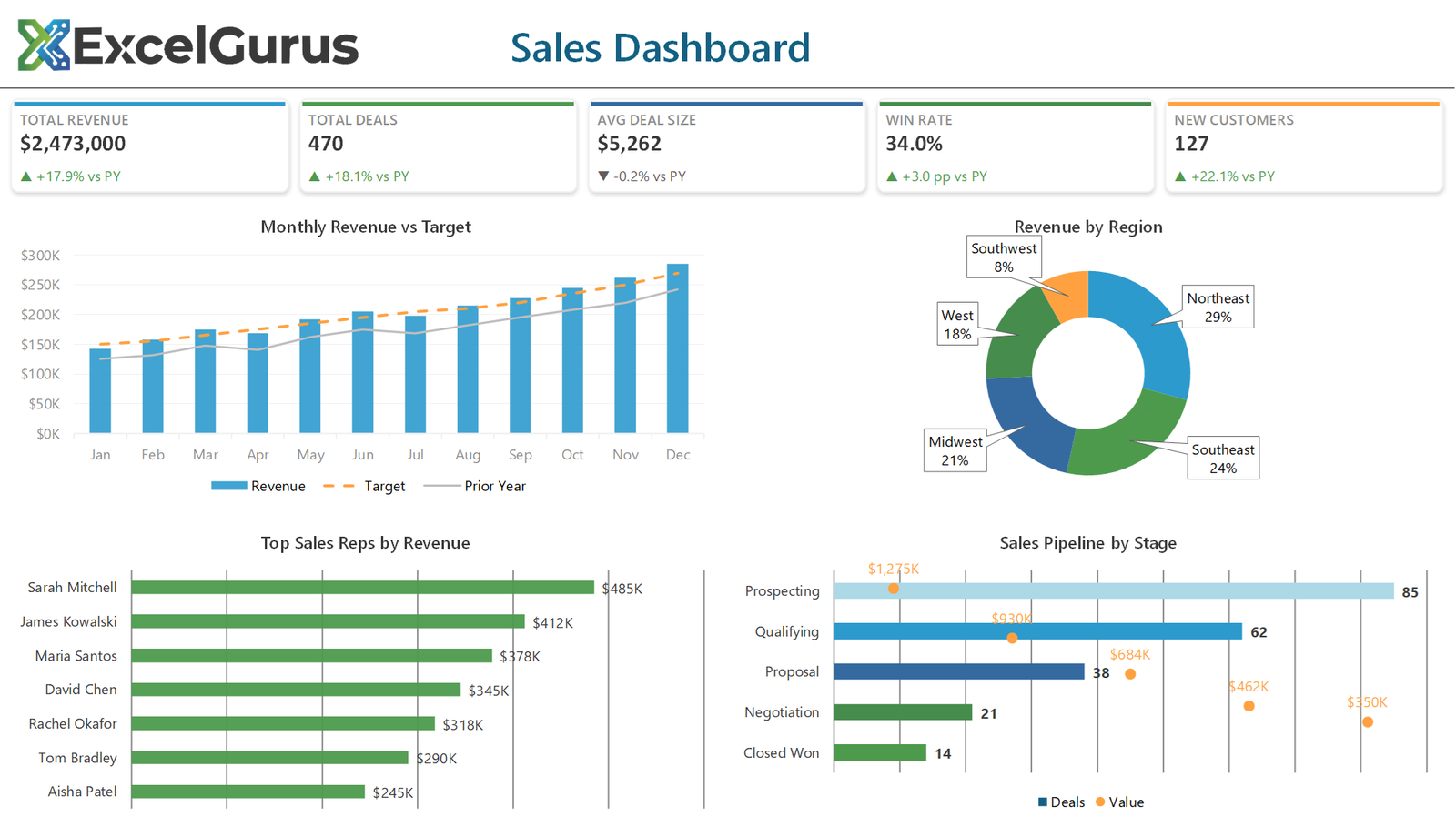Click the up-arrow indicator on Win Rate card
The image size is (1456, 837).
pos(892,176)
